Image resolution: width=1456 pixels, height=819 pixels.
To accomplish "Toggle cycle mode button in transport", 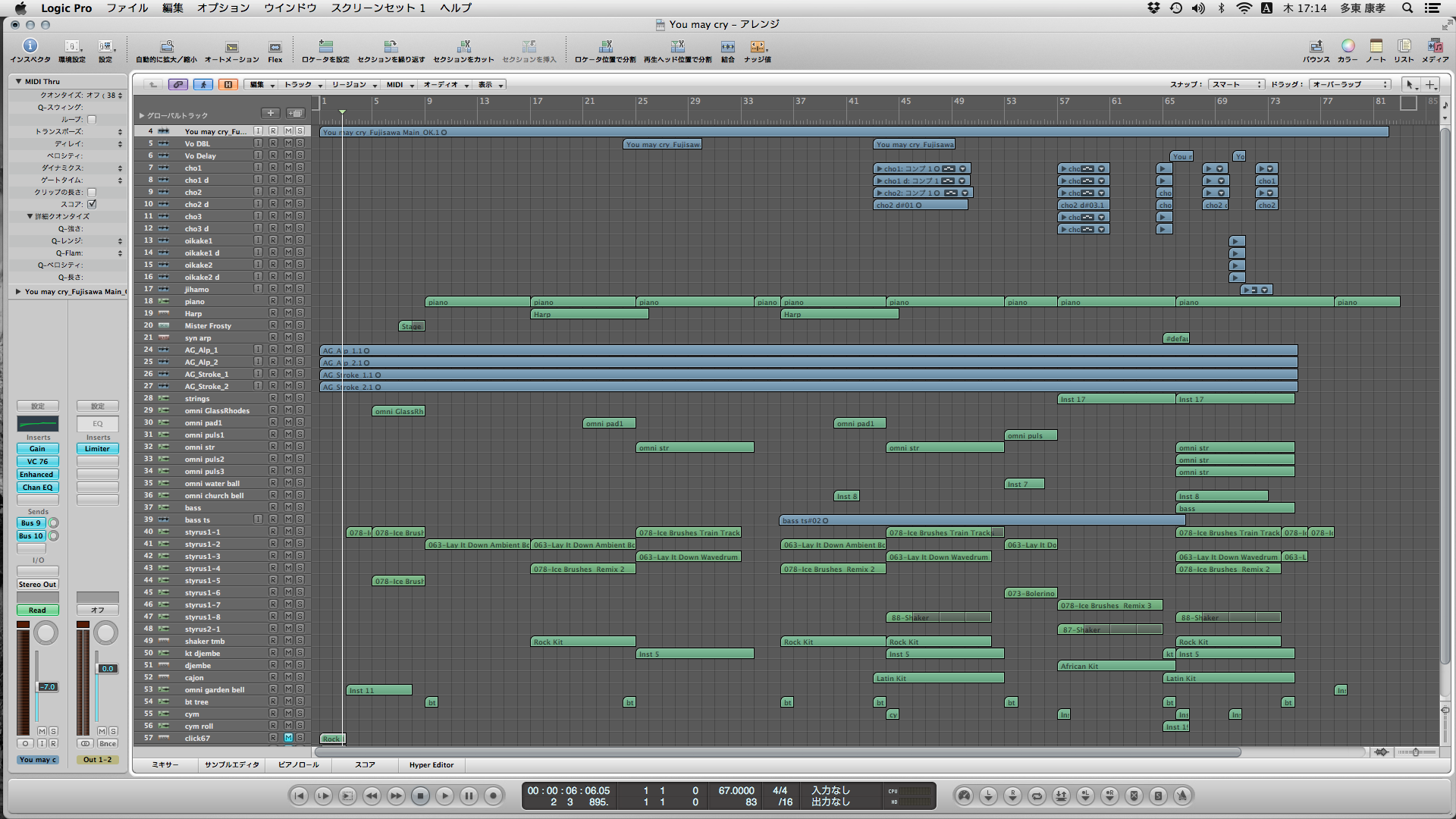I will tap(1037, 795).
